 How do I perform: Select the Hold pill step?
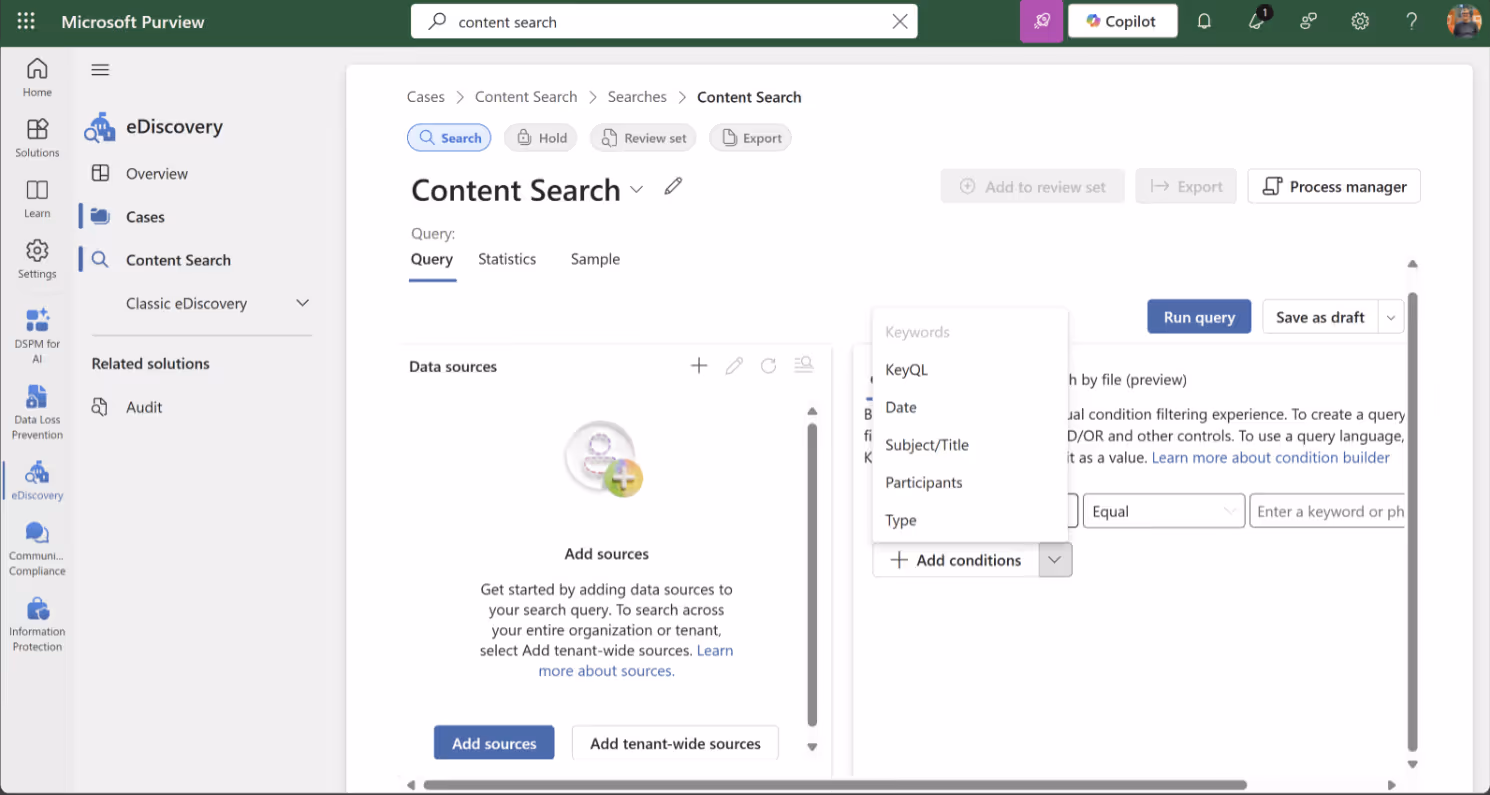[541, 138]
